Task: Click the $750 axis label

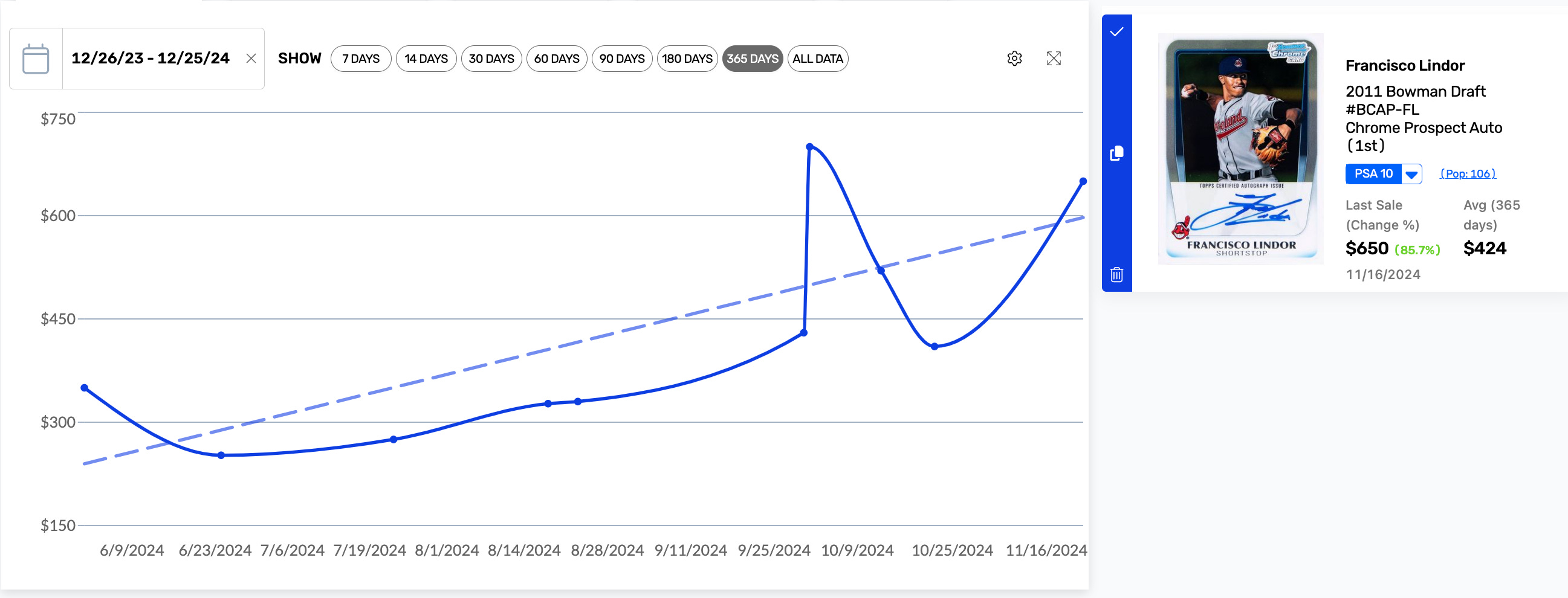Action: pyautogui.click(x=58, y=118)
